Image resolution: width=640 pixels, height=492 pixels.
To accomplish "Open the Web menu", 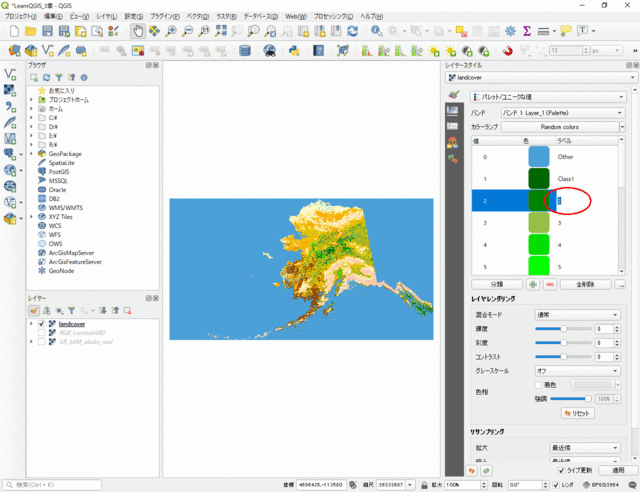I will coord(296,16).
